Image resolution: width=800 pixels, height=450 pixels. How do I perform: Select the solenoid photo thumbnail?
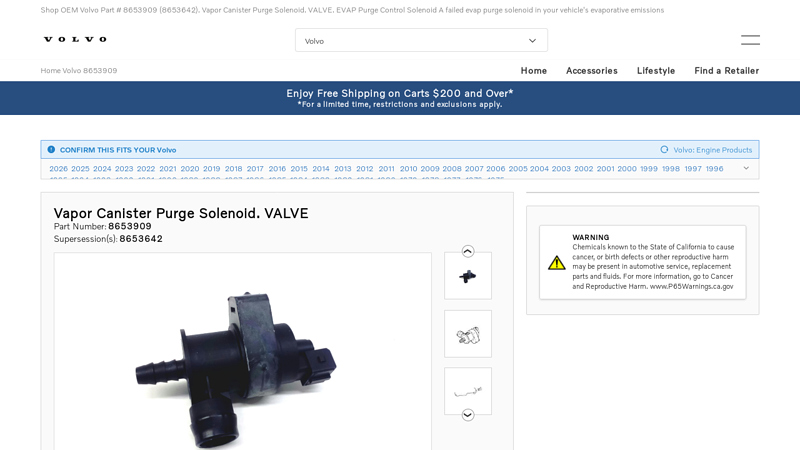tap(468, 276)
